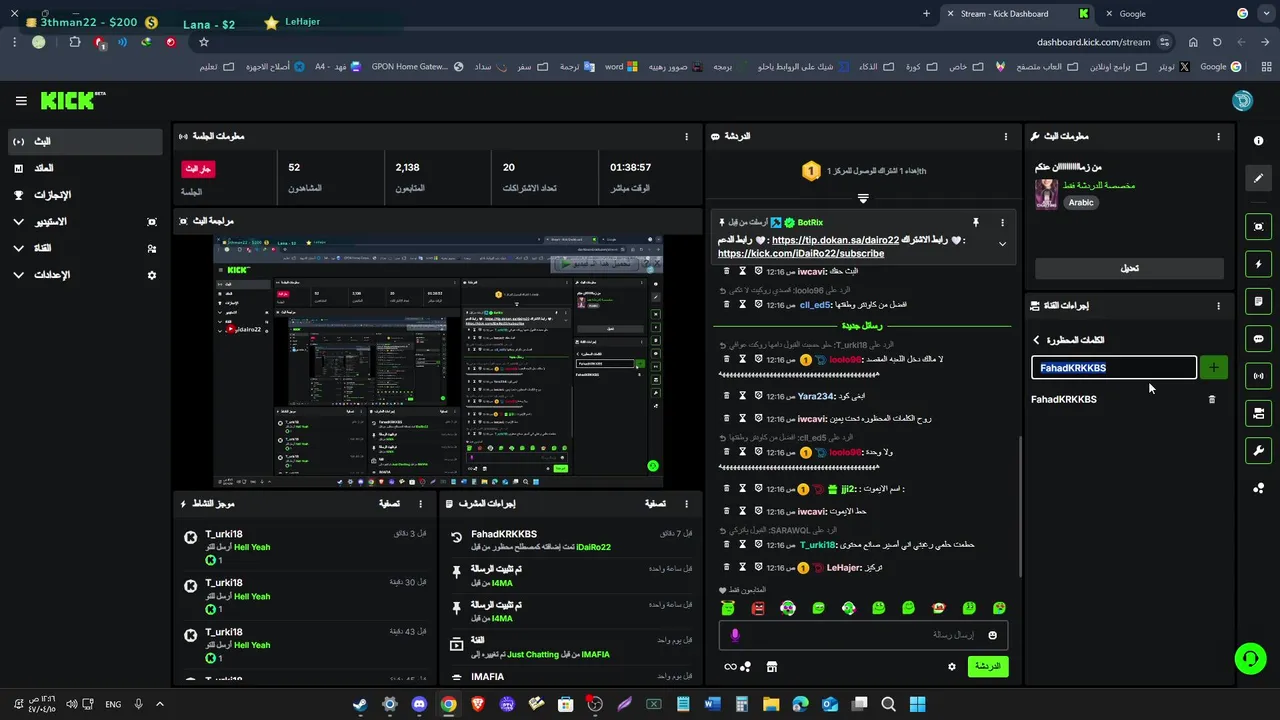Image resolution: width=1280 pixels, height=720 pixels.
Task: Open the chat shop storefront icon
Action: pyautogui.click(x=771, y=667)
